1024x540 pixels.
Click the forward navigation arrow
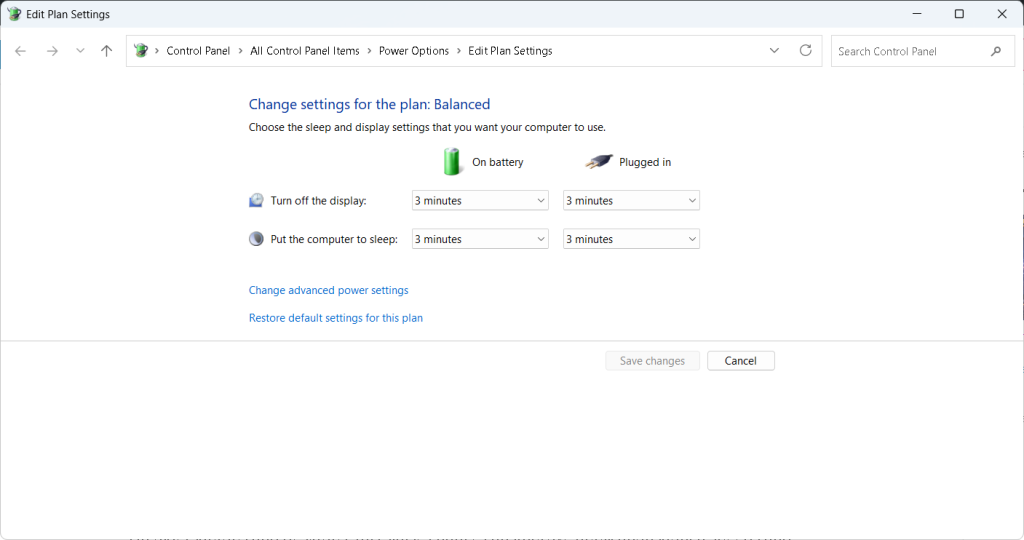pos(52,51)
